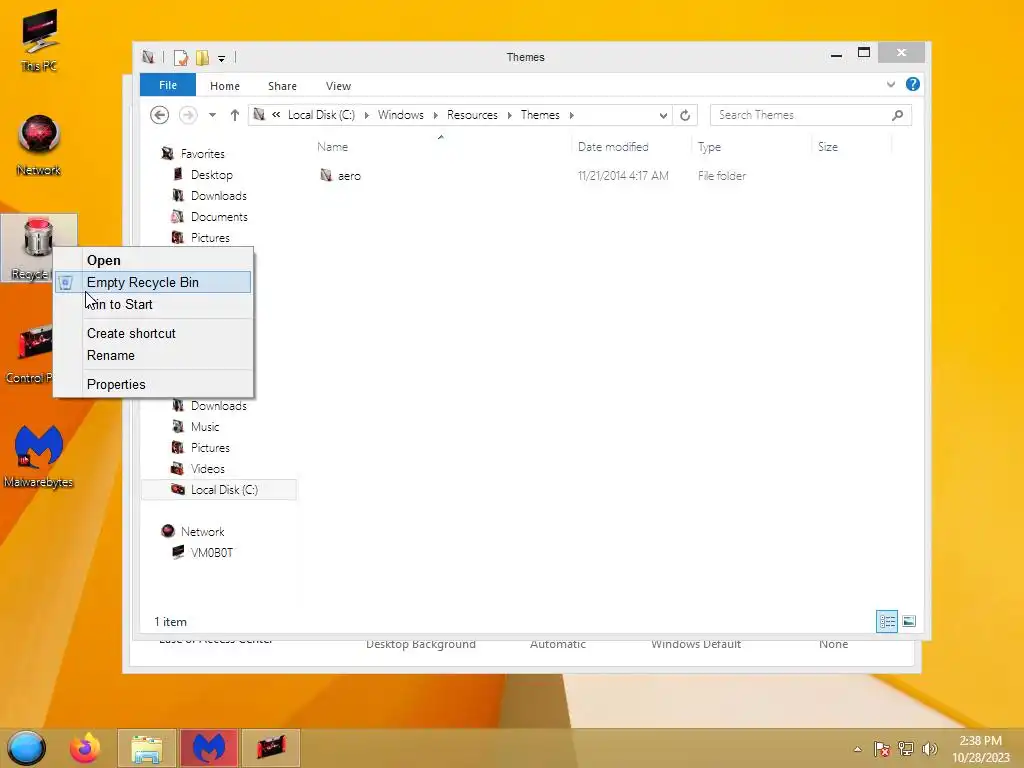Click the taskbar clock and date

click(980, 749)
